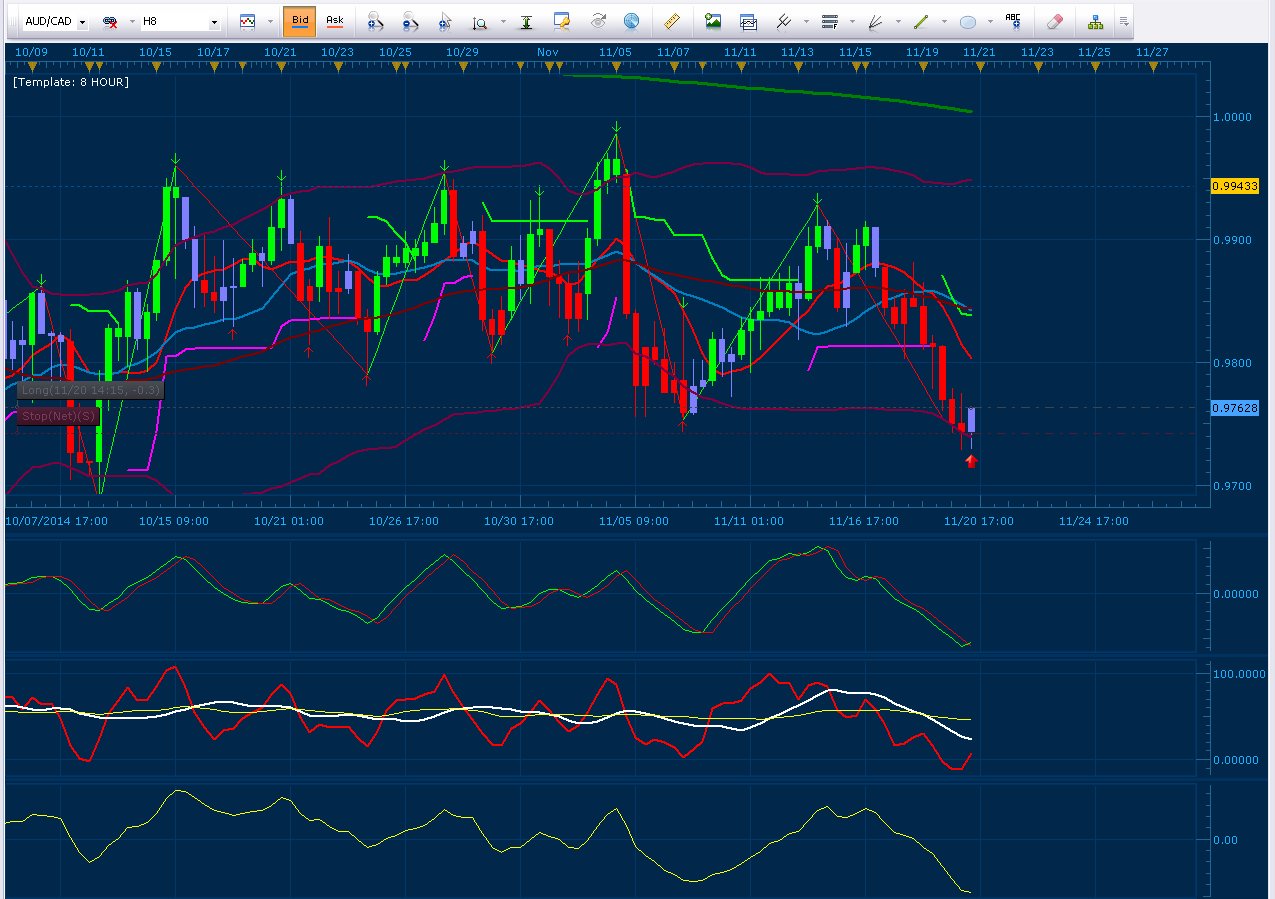Click the 11/05 09:00 time axis label
Viewport: 1275px width, 899px height.
[x=634, y=521]
